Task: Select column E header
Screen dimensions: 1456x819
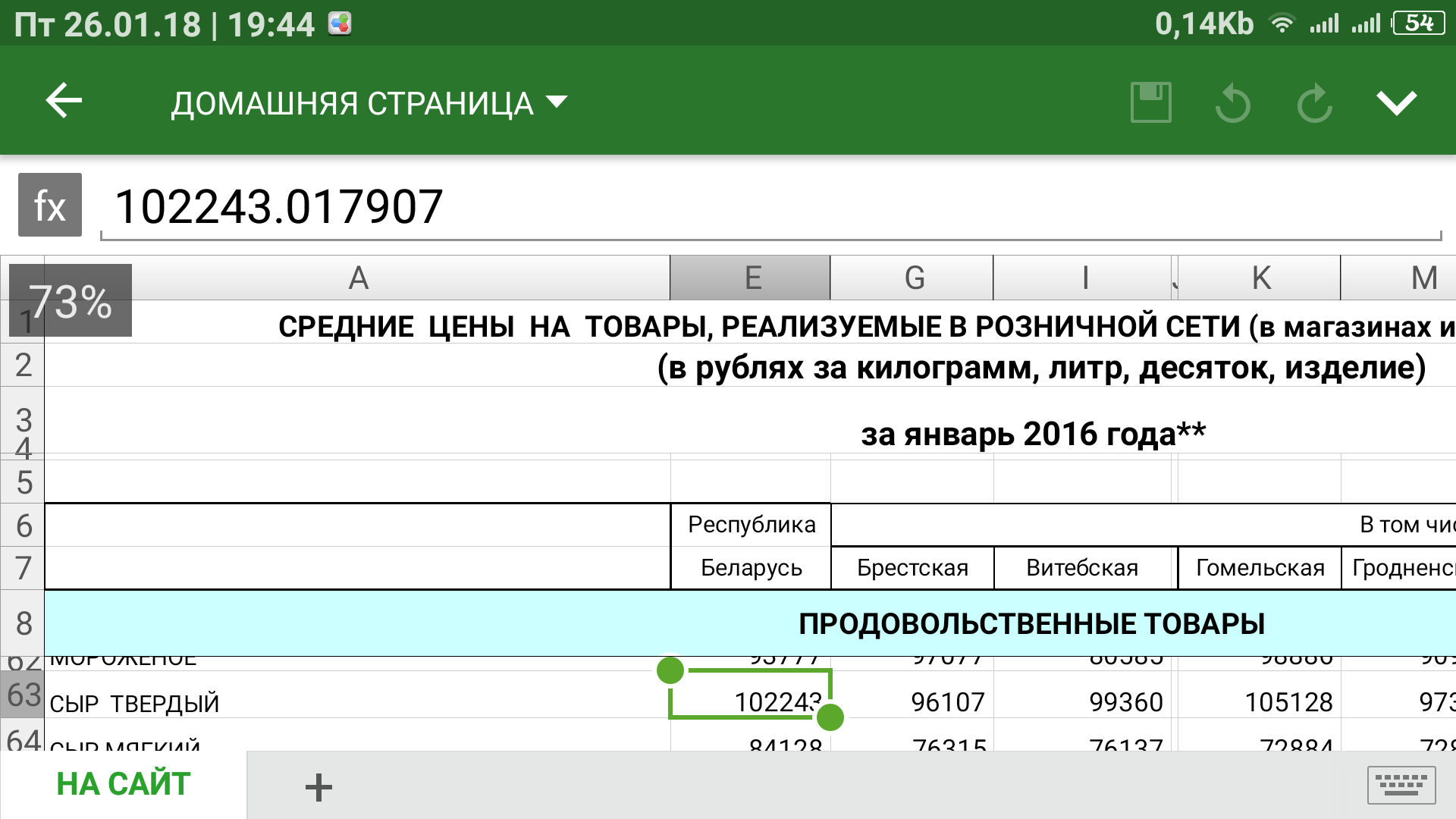Action: pyautogui.click(x=751, y=278)
